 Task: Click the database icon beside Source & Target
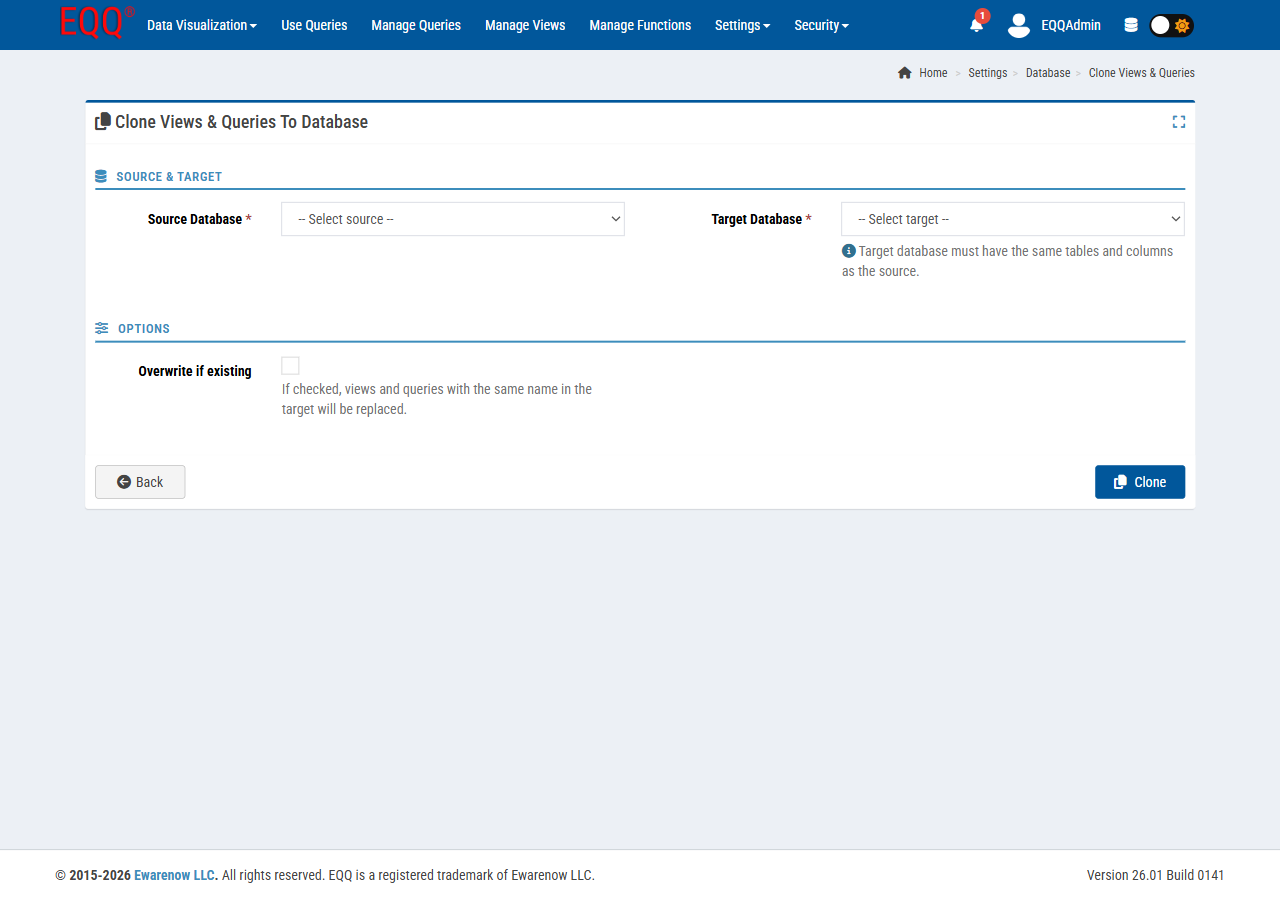tap(101, 175)
